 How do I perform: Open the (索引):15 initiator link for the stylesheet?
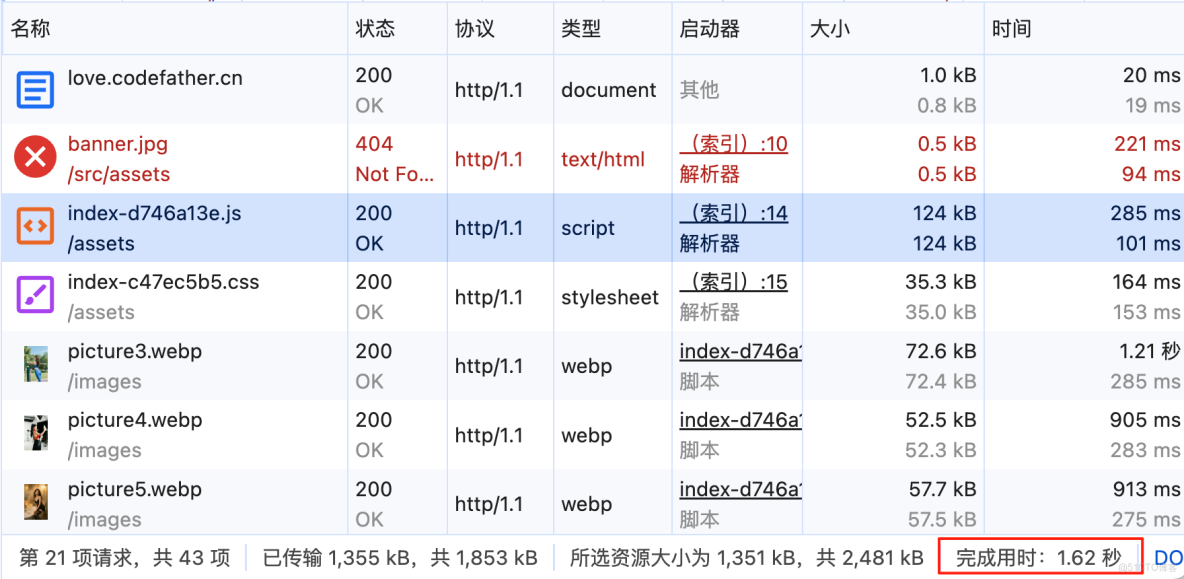pos(733,282)
